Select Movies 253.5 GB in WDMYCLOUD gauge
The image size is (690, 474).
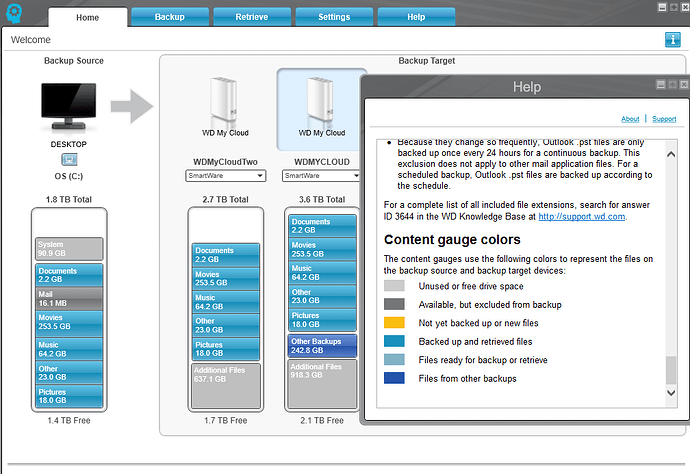click(323, 250)
